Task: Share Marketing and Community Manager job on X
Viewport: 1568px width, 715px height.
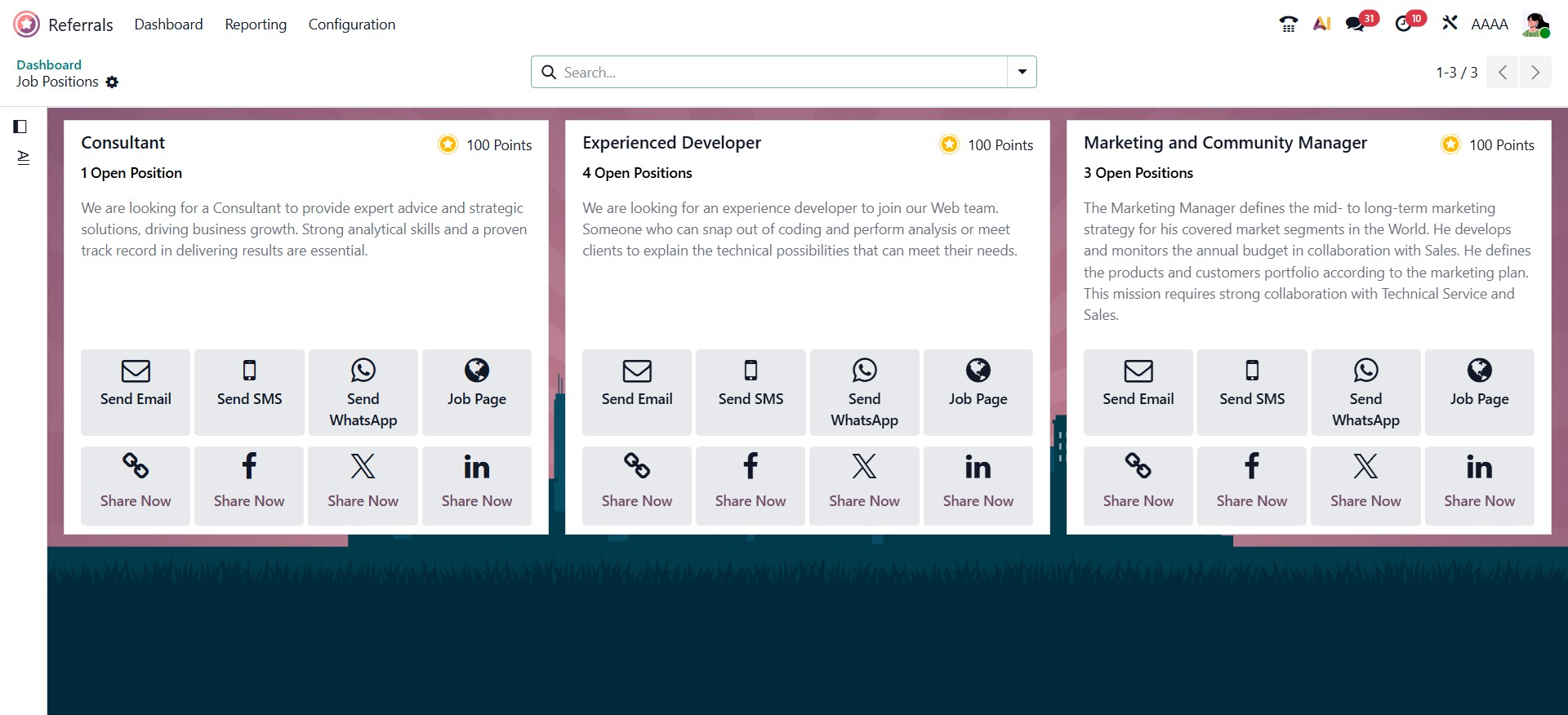Action: coord(1365,486)
